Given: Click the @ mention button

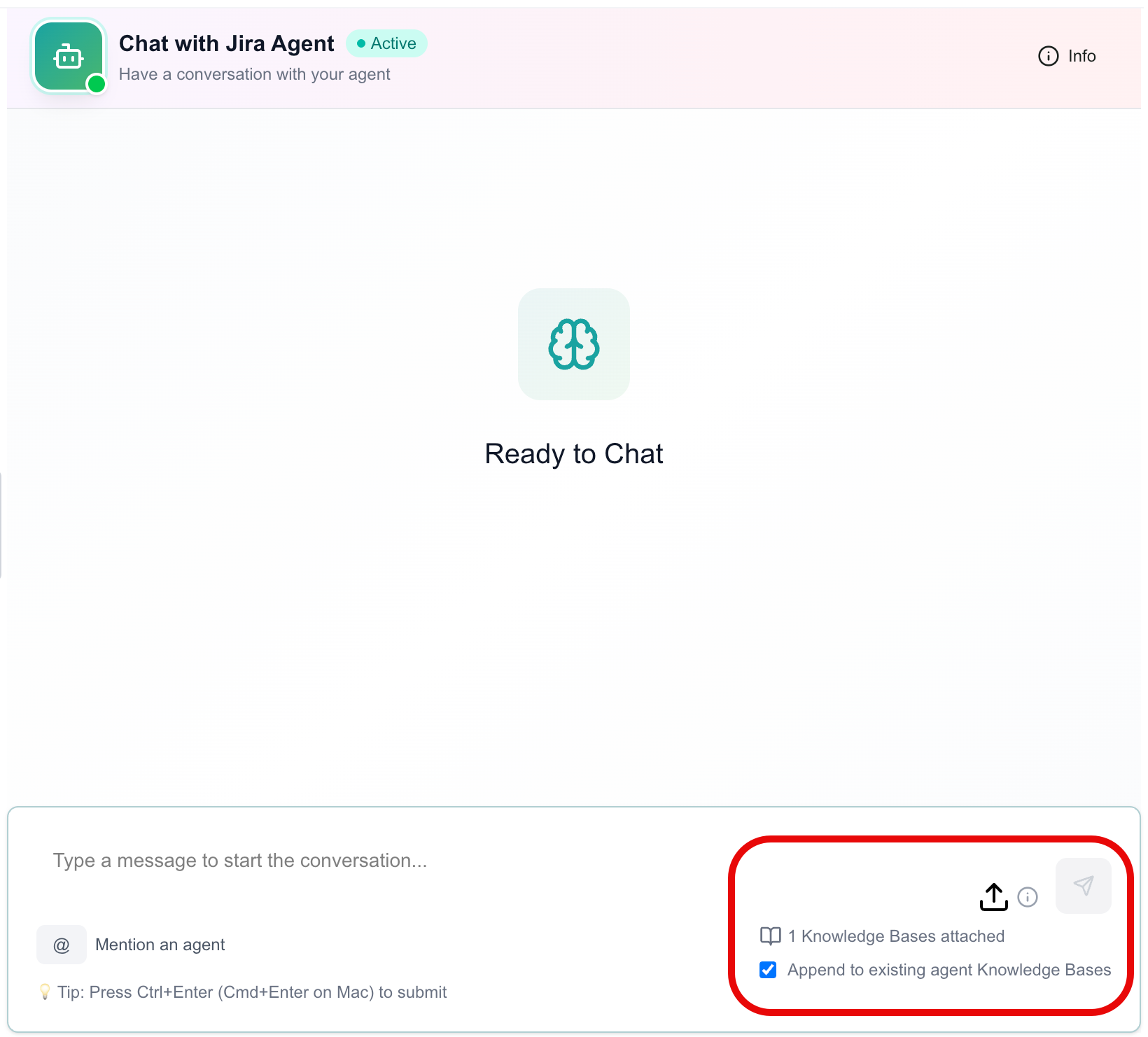Looking at the screenshot, I should [62, 945].
